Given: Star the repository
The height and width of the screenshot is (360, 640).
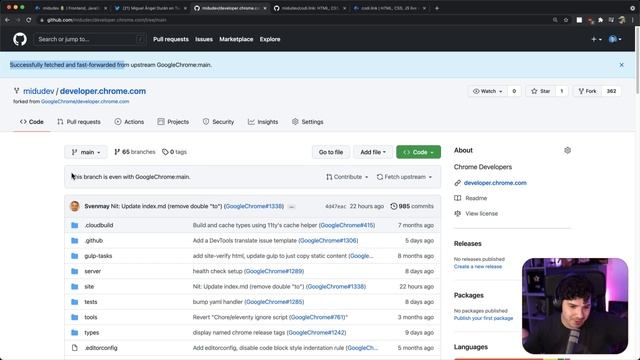Looking at the screenshot, I should click(x=541, y=91).
